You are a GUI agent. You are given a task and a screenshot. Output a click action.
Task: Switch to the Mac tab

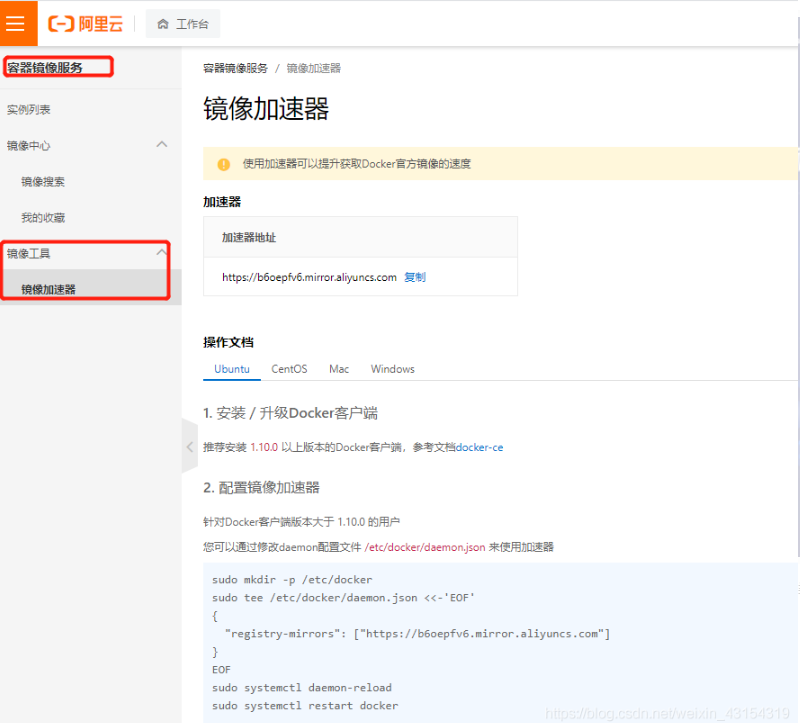coord(339,369)
